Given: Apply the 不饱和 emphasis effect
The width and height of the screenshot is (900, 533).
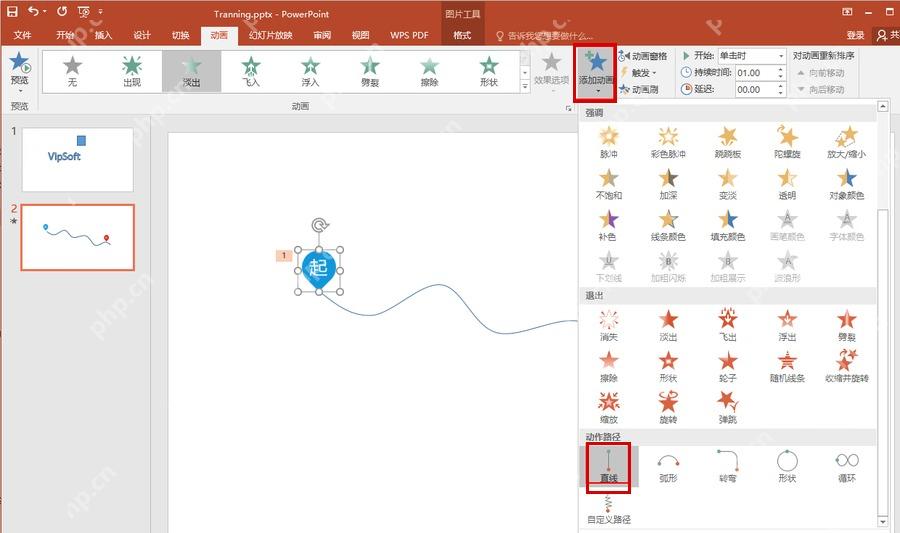Looking at the screenshot, I should (608, 184).
